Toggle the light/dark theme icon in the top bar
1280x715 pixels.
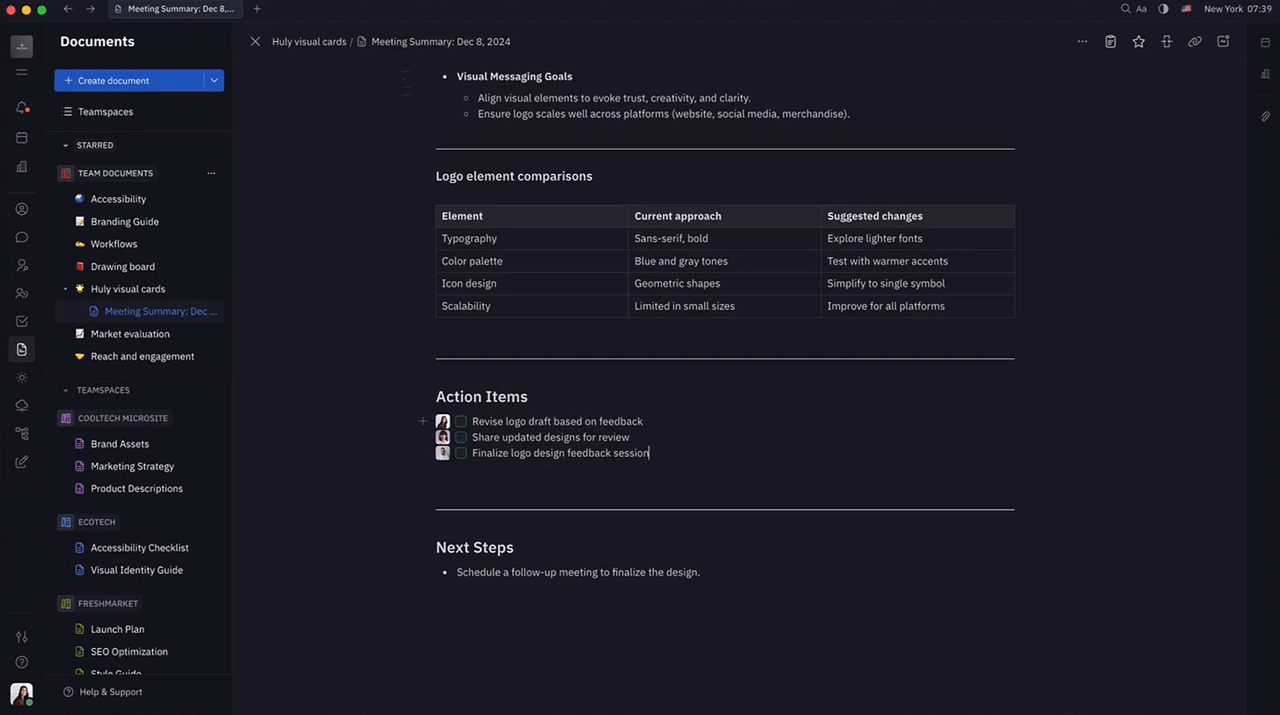pos(1163,9)
